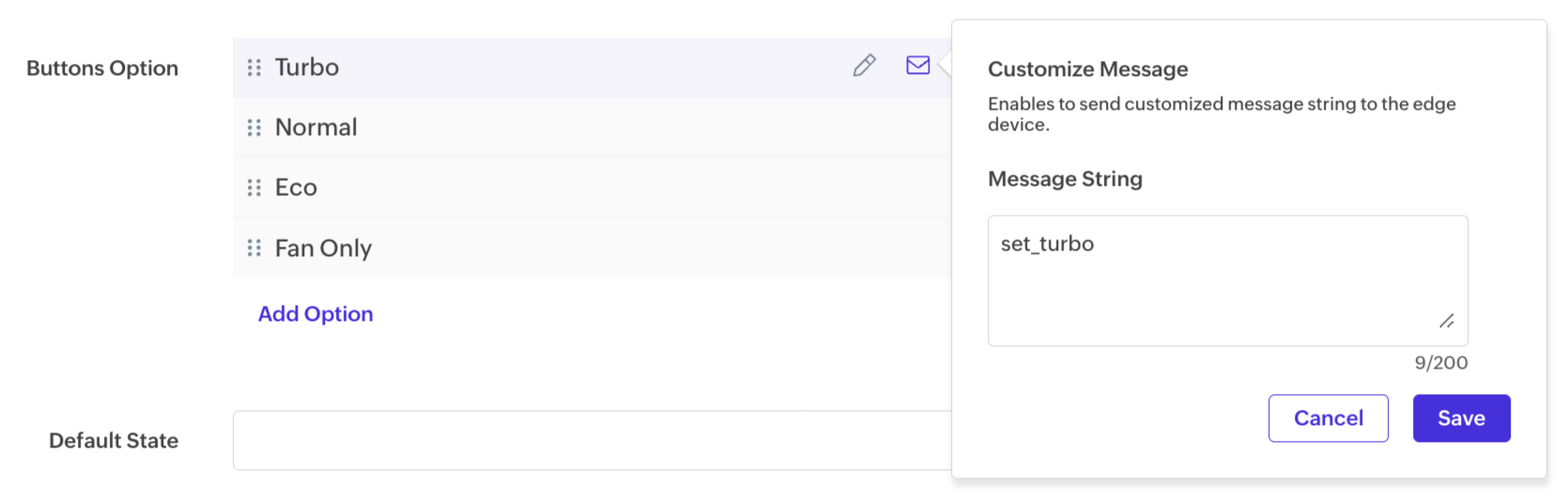
Task: Save the customized message string
Action: coord(1462,418)
